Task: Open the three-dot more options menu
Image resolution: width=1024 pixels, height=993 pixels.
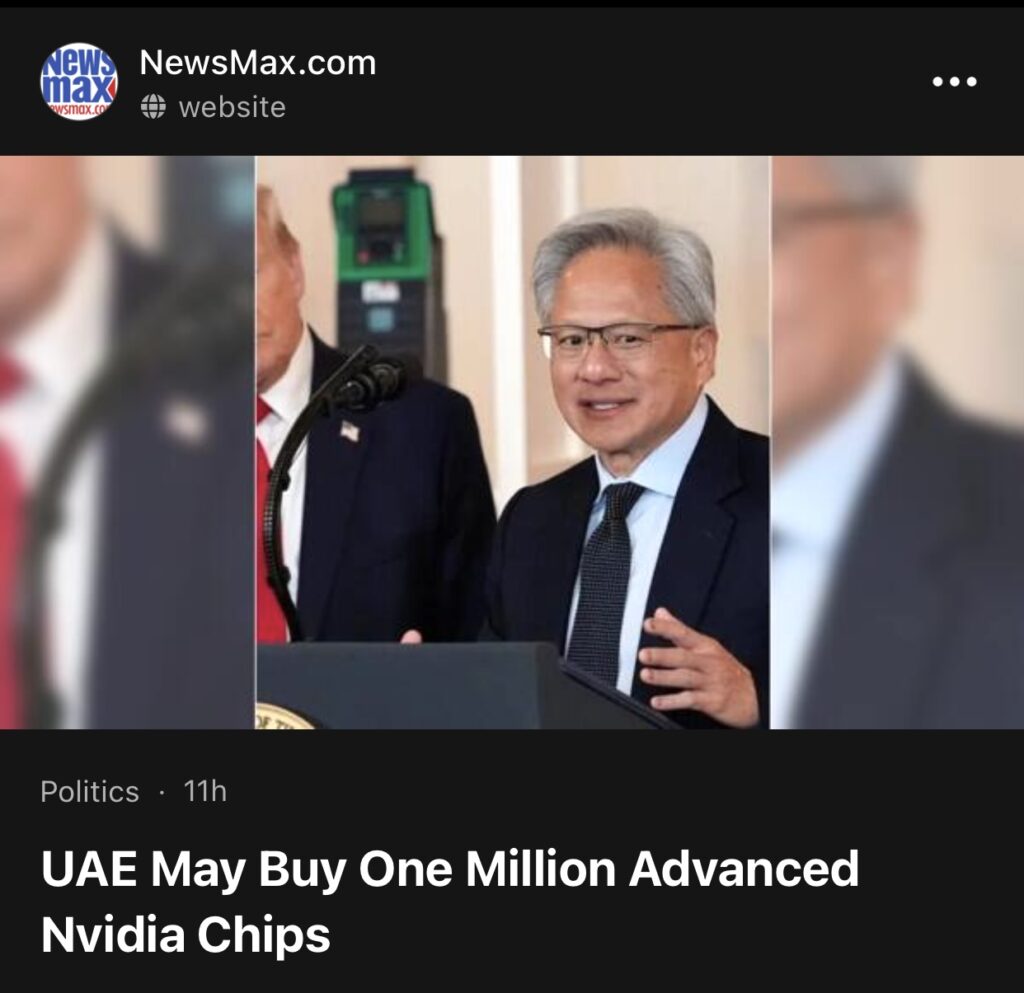Action: click(x=954, y=82)
